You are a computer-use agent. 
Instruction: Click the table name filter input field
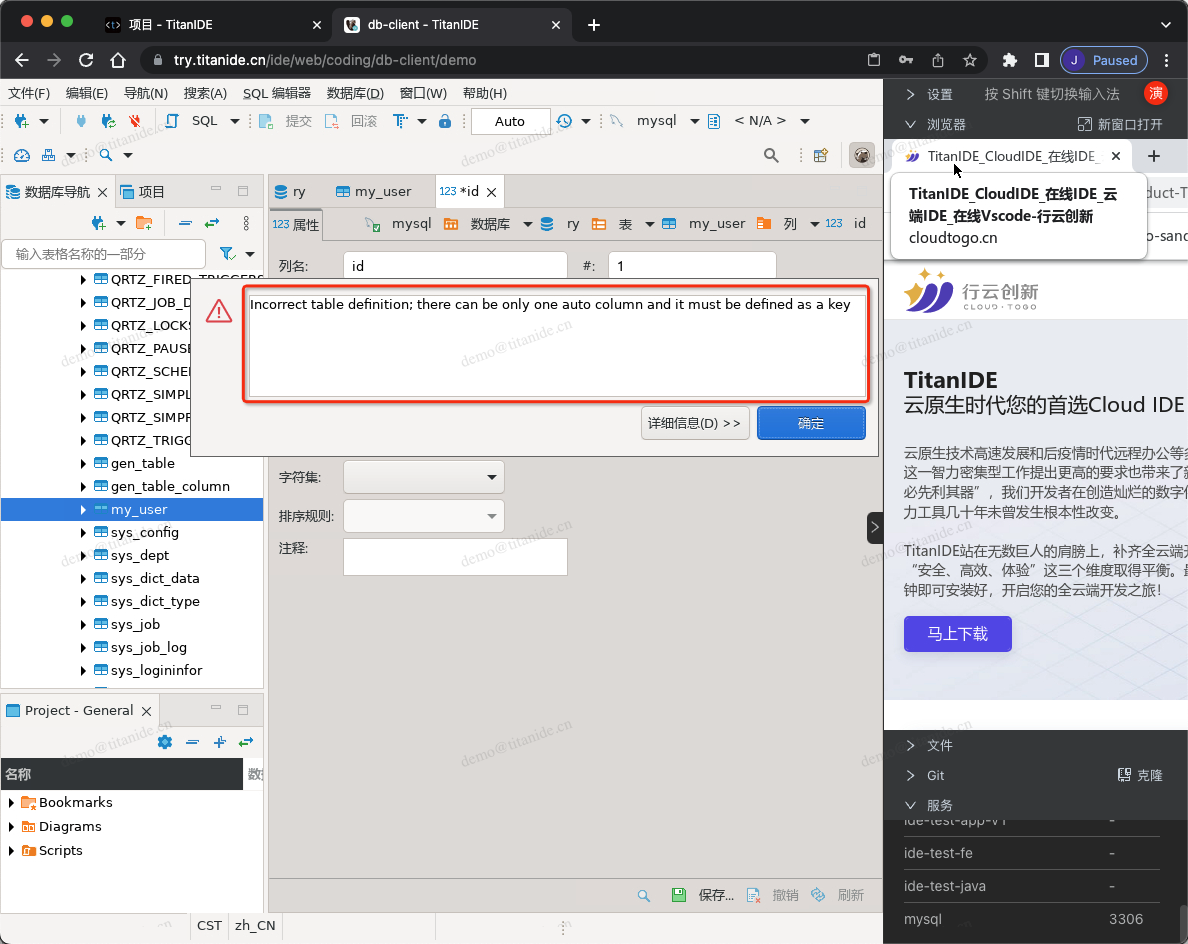(x=103, y=254)
